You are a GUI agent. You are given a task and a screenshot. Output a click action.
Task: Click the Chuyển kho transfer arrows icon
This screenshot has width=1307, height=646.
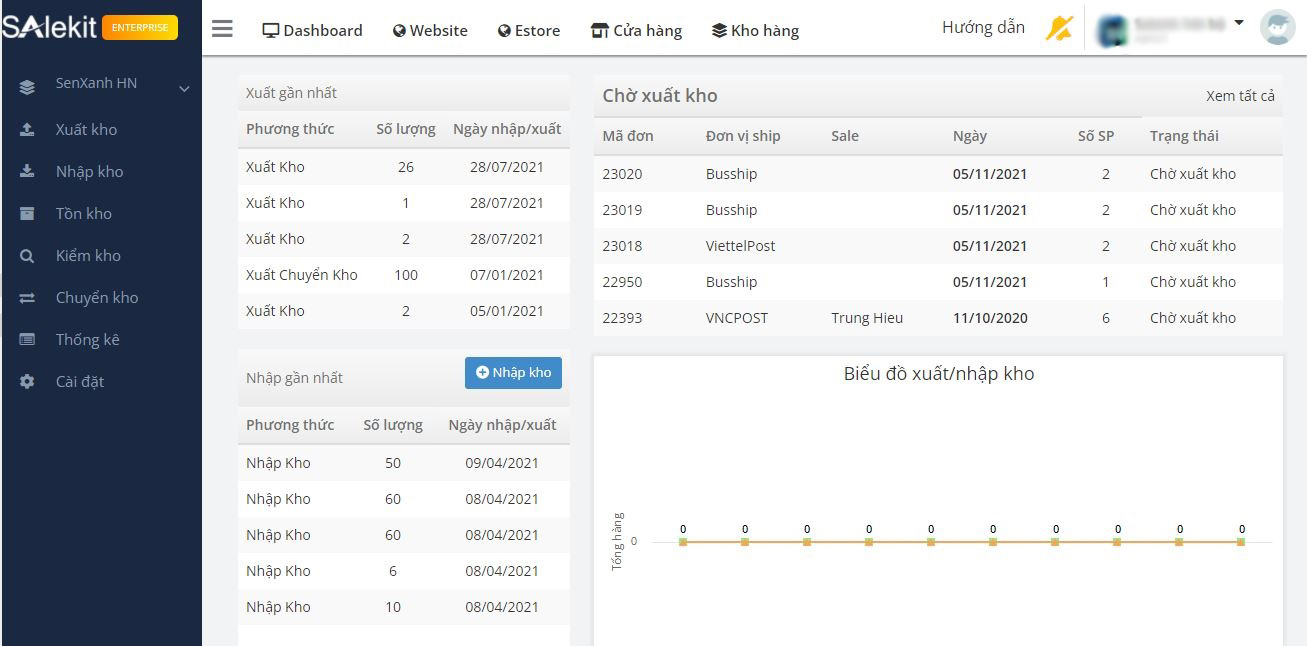pos(27,298)
